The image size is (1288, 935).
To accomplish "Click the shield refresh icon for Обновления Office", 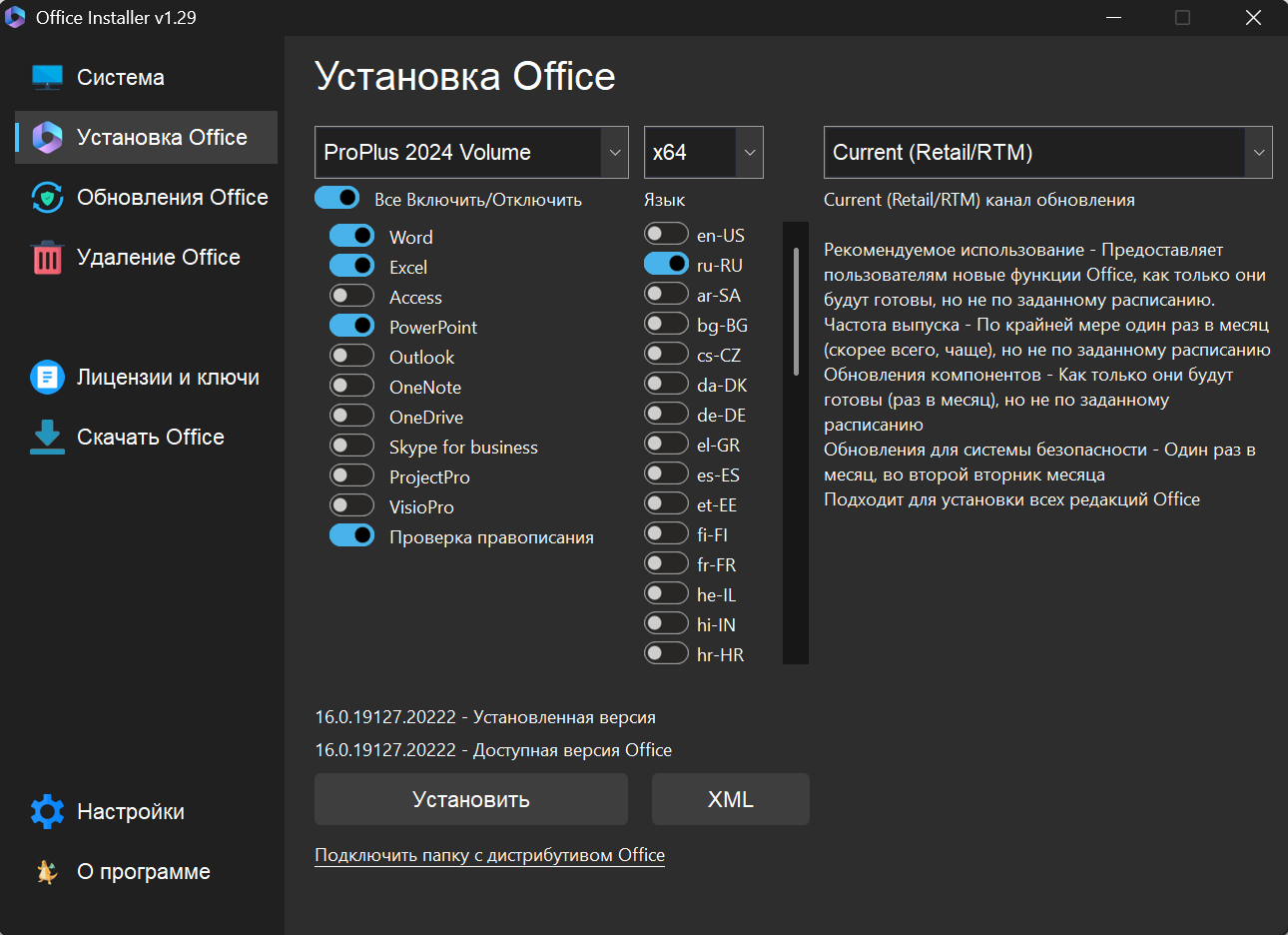I will (x=47, y=198).
